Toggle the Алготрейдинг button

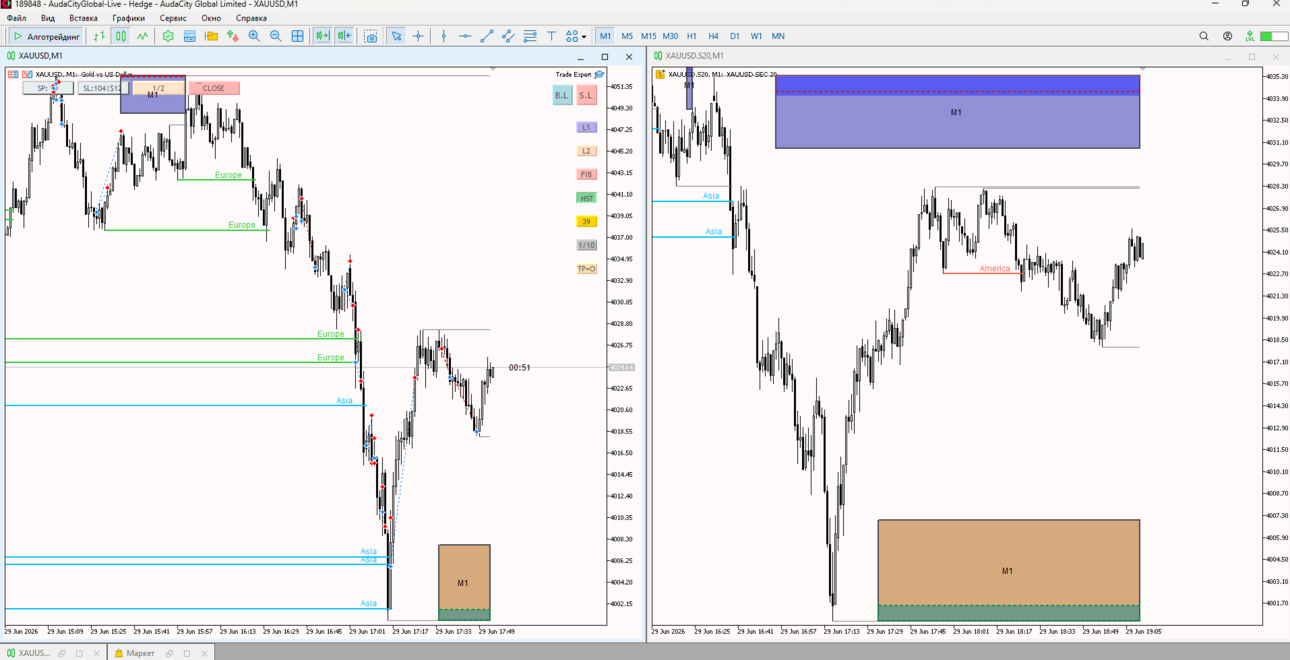pyautogui.click(x=46, y=36)
